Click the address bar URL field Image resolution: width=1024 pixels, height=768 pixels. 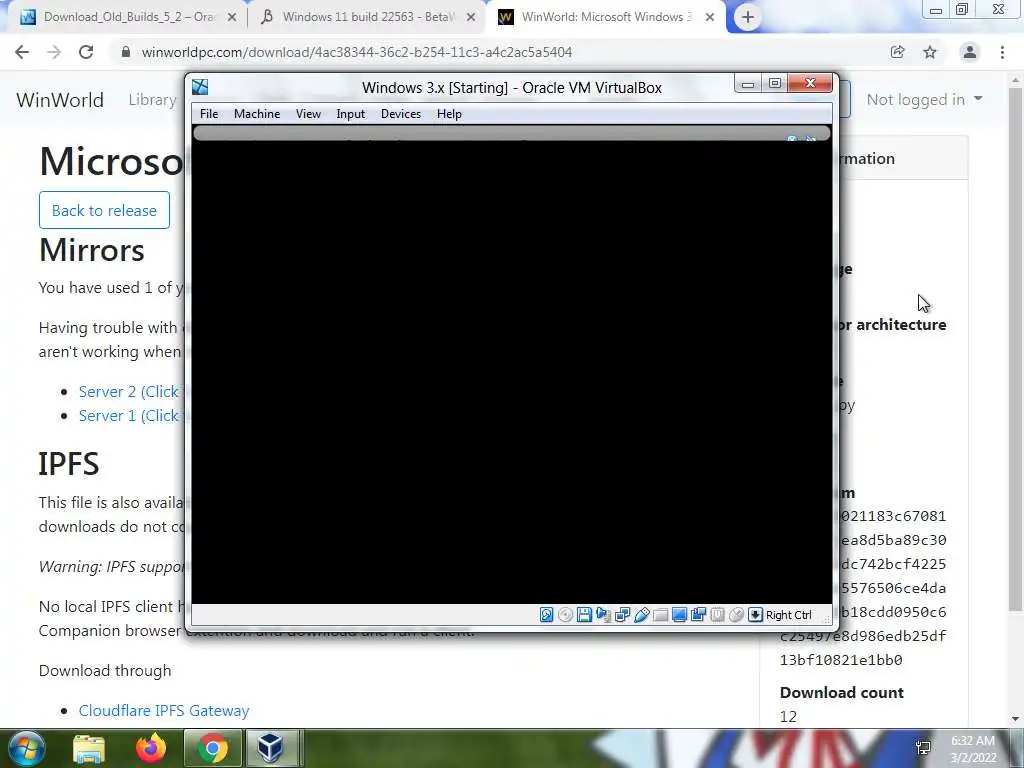tap(496, 52)
